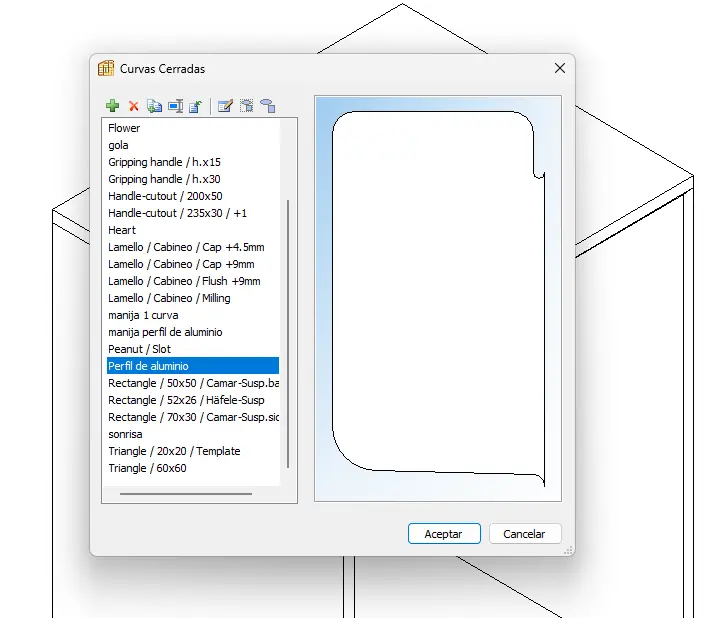Click the rename curve icon
724x618 pixels.
coord(175,105)
